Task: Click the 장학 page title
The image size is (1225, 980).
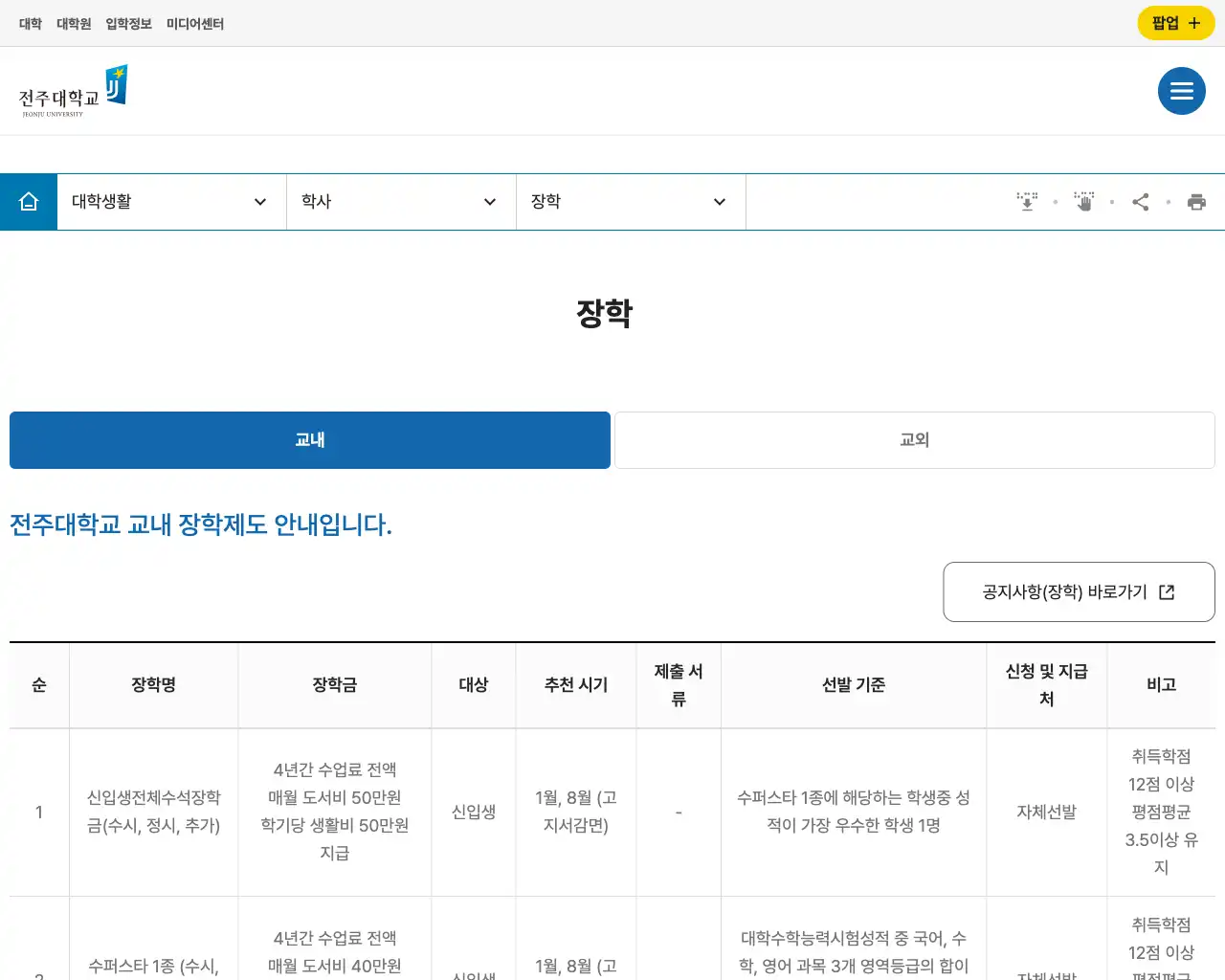Action: [x=604, y=313]
